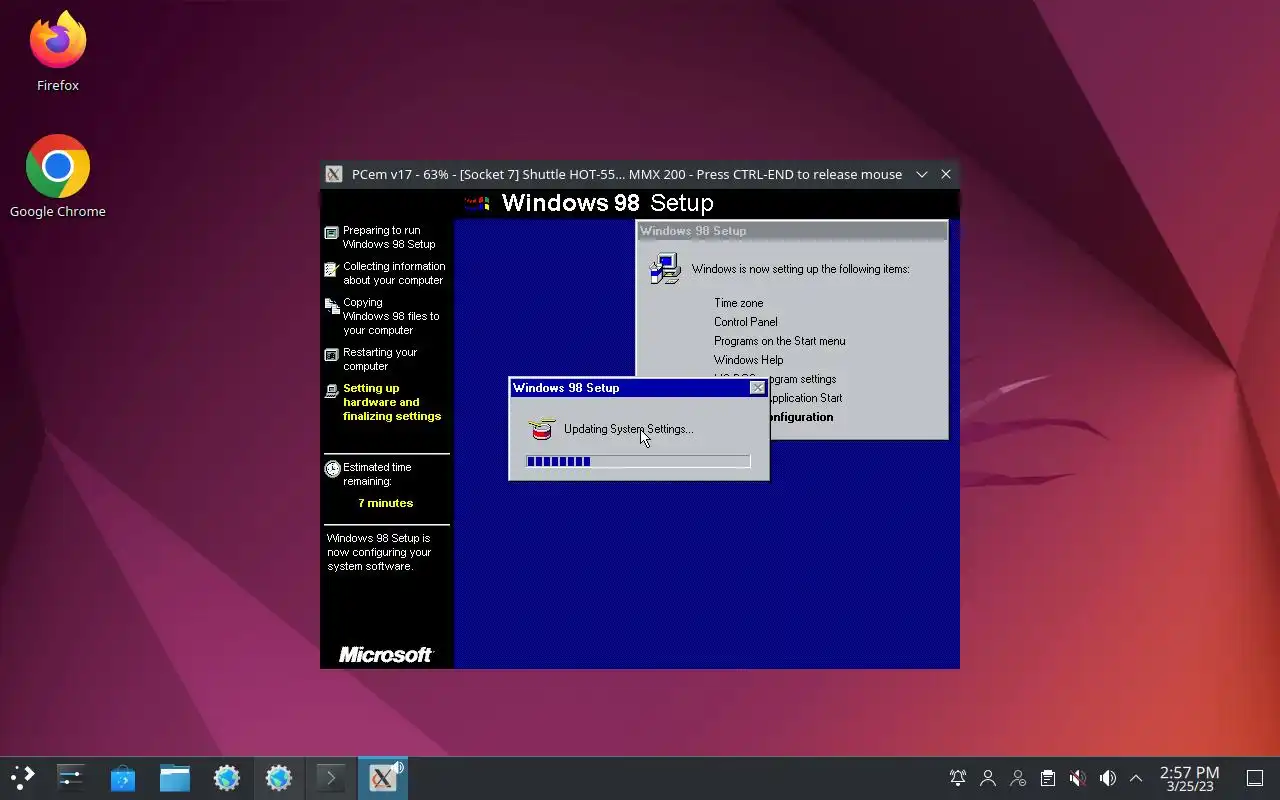Select the PCem taskbar entry
1280x800 pixels.
click(x=383, y=778)
